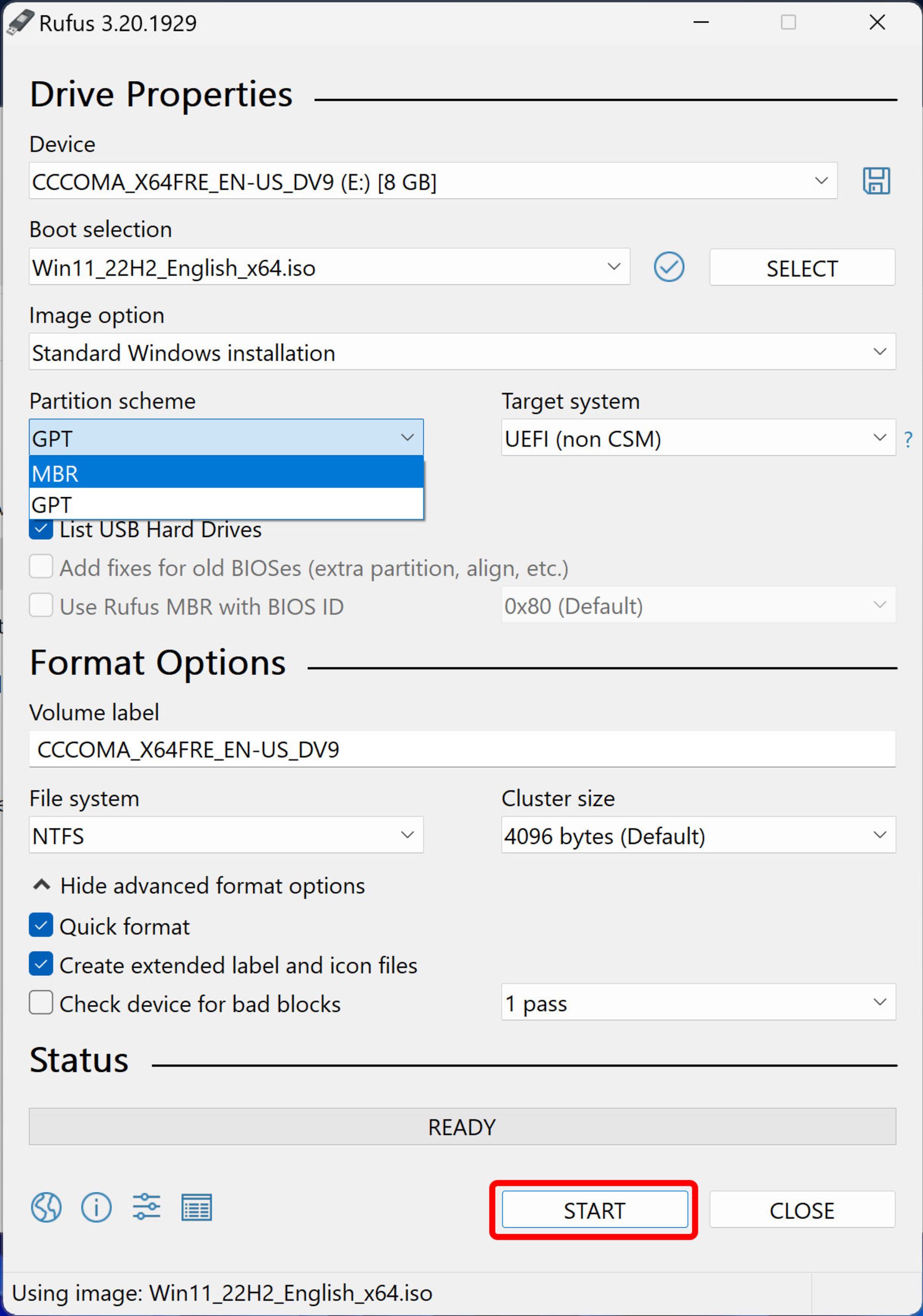923x1316 pixels.
Task: Open the Target system dropdown
Action: pos(698,438)
